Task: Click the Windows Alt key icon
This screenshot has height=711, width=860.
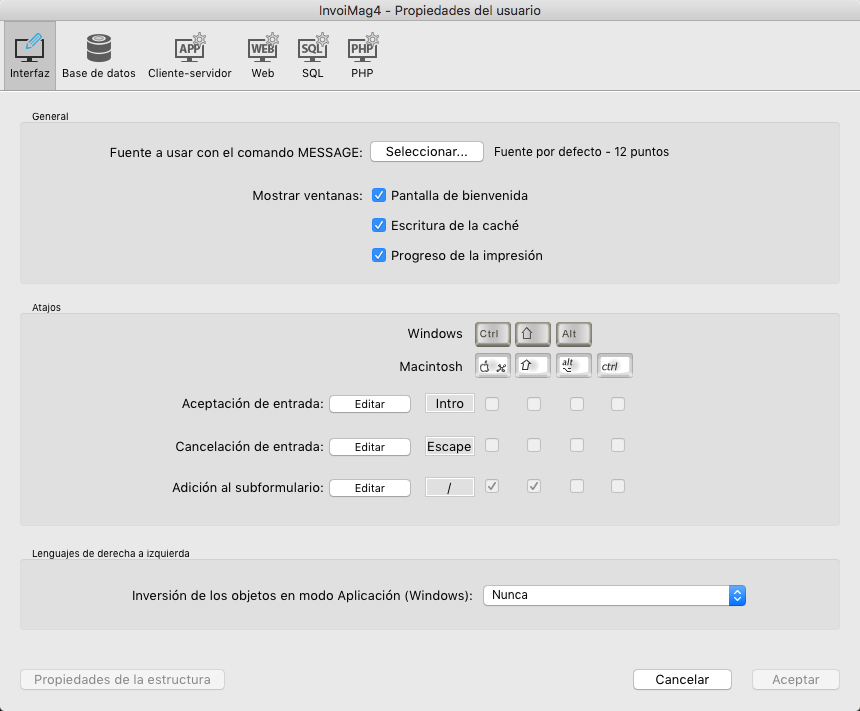Action: [573, 334]
